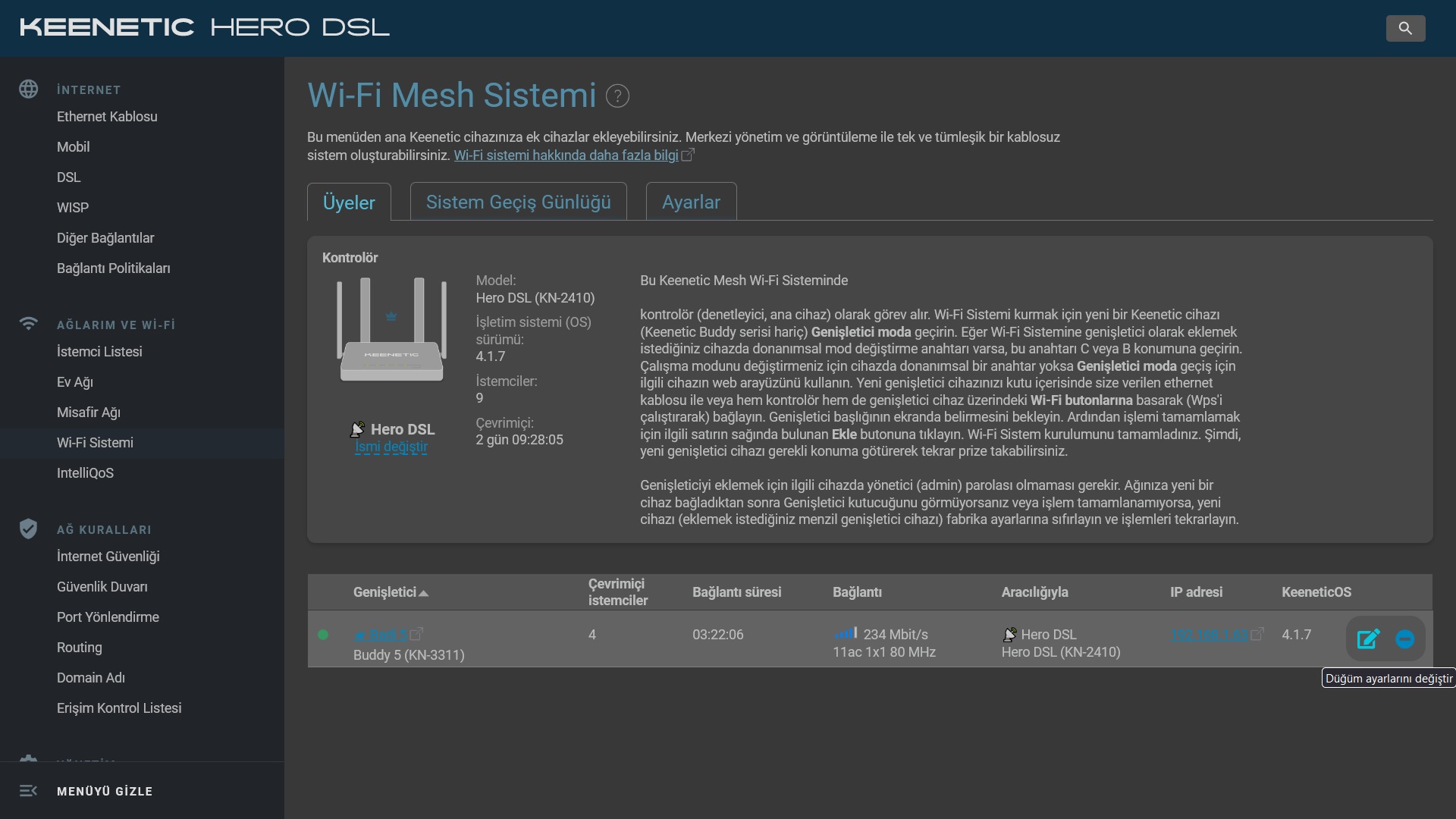Viewport: 1456px width, 819px height.
Task: Click Aracılığıyla column header
Action: (x=1034, y=592)
